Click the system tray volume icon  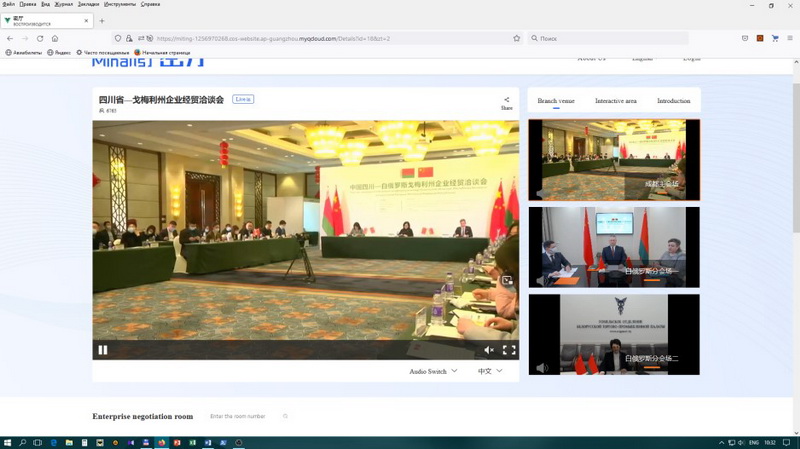point(741,442)
